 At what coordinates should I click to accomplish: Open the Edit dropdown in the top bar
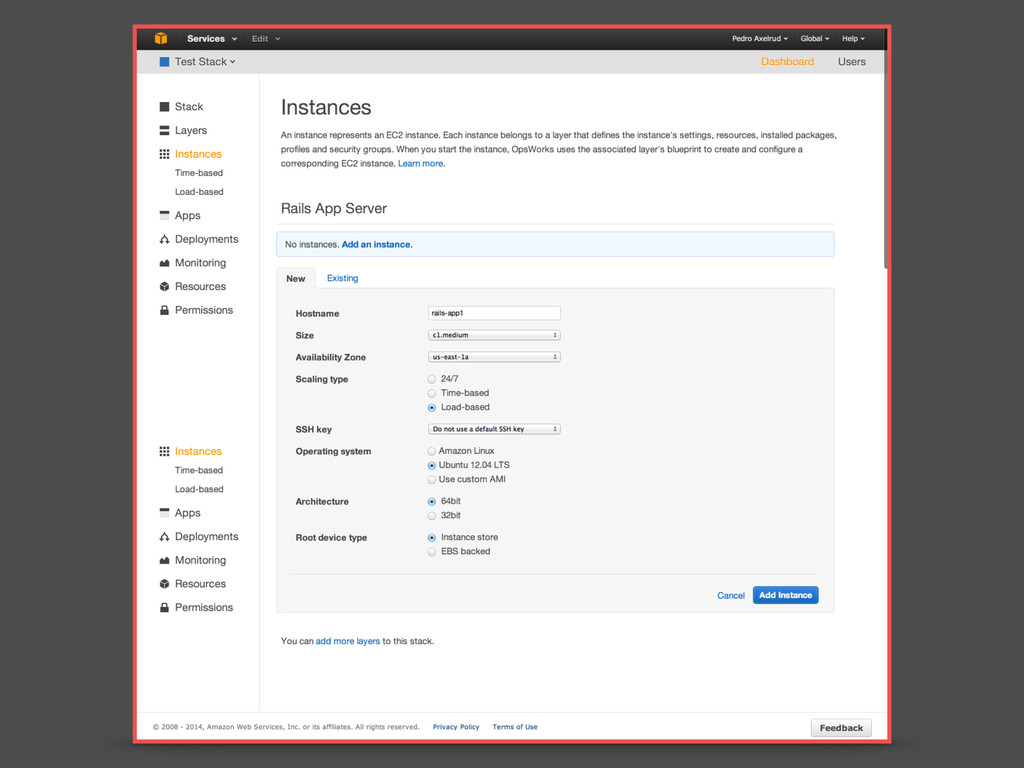pos(266,39)
